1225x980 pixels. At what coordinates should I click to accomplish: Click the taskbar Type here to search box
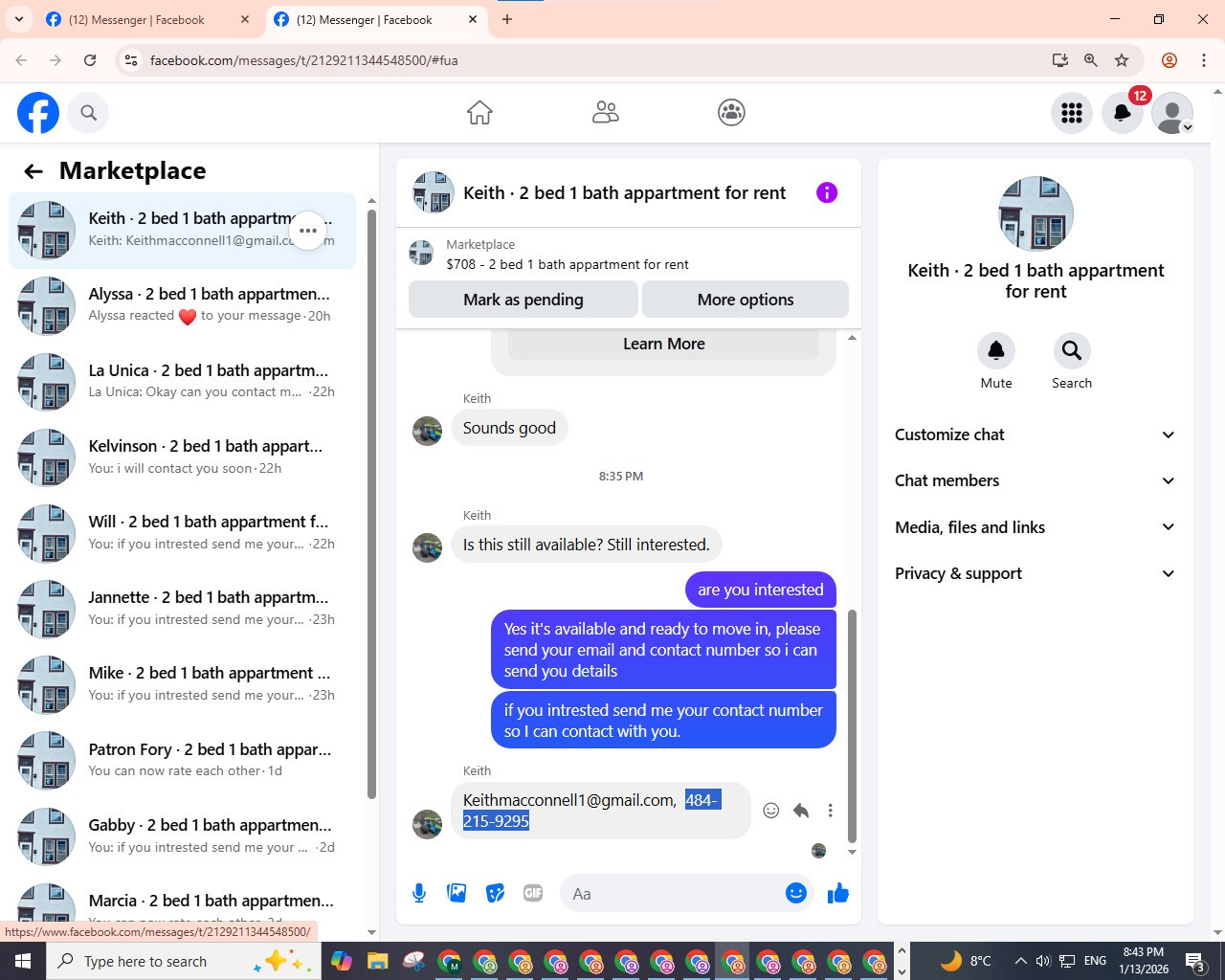click(182, 961)
